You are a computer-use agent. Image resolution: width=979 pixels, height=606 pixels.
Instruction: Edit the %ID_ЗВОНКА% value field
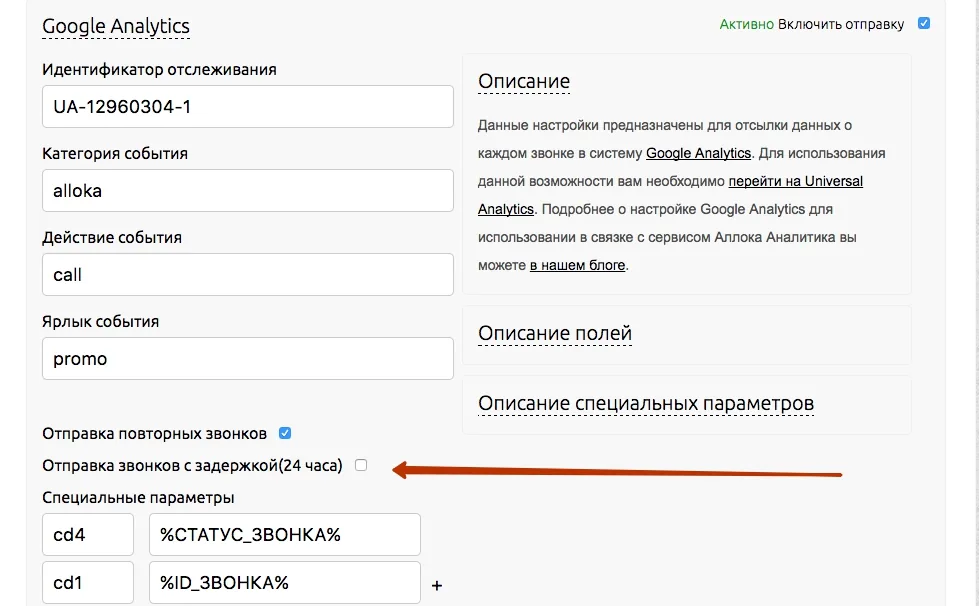point(285,582)
